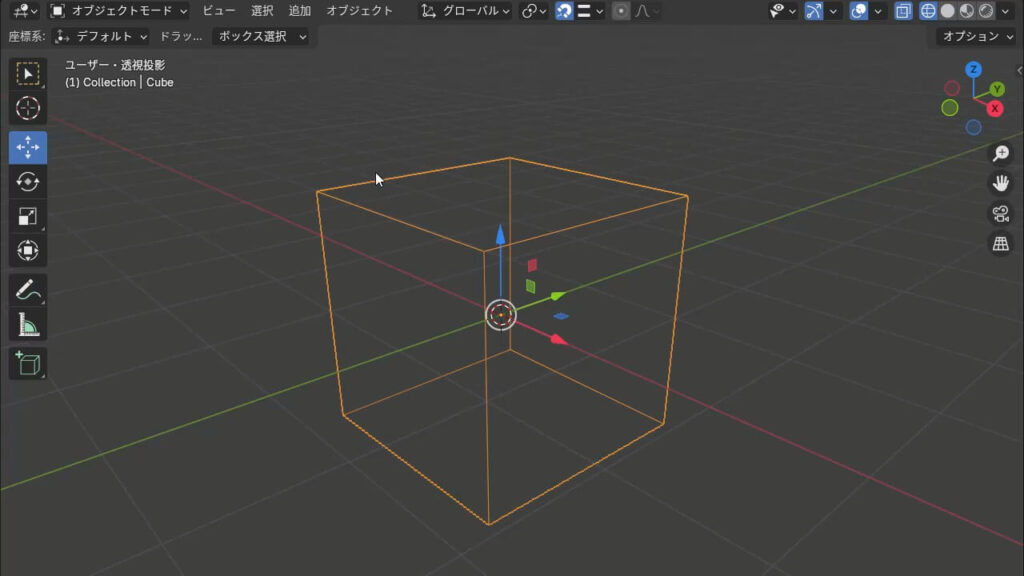Open the snapping options dropdown
The height and width of the screenshot is (576, 1024).
tap(590, 10)
